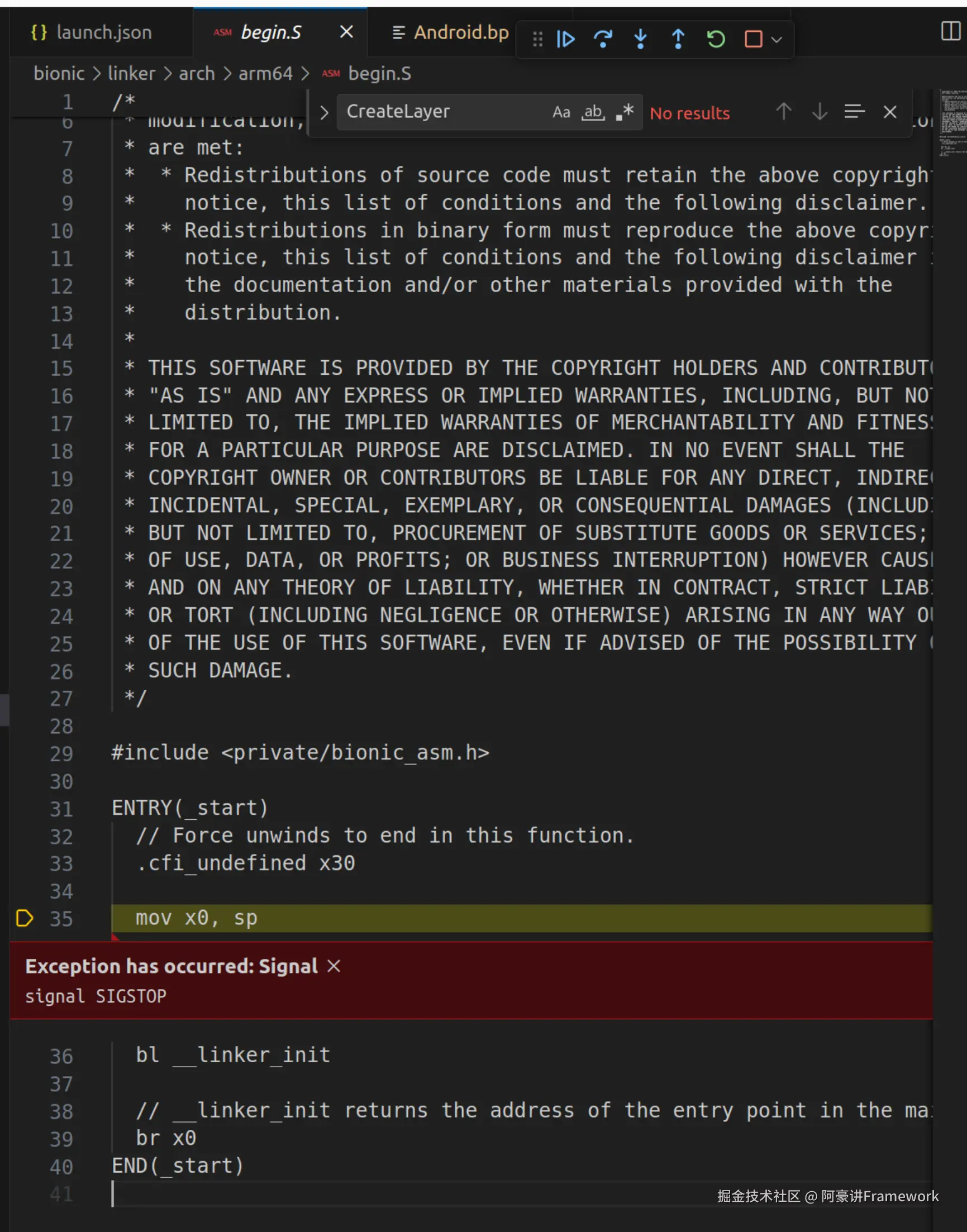Click the find in selection icon

pos(854,112)
